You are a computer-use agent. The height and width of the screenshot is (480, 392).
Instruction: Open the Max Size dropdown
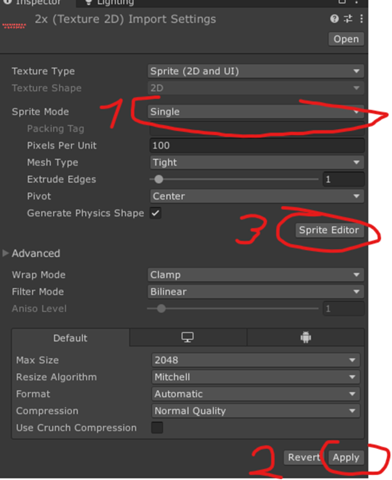coord(256,360)
